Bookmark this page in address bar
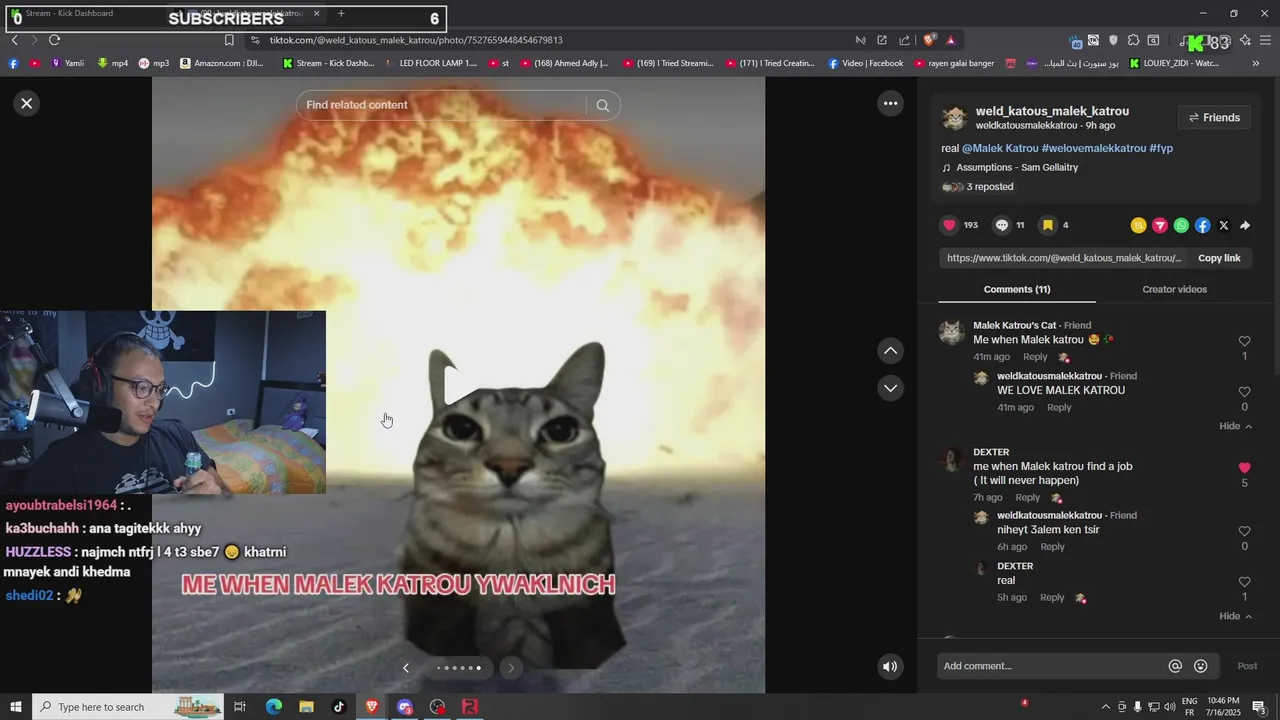This screenshot has width=1280, height=720. (x=229, y=40)
